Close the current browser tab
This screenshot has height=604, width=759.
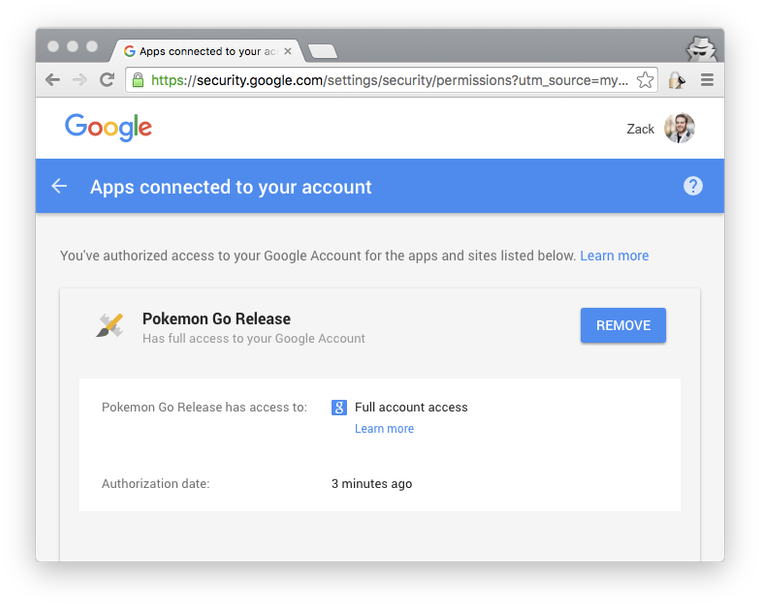point(288,51)
